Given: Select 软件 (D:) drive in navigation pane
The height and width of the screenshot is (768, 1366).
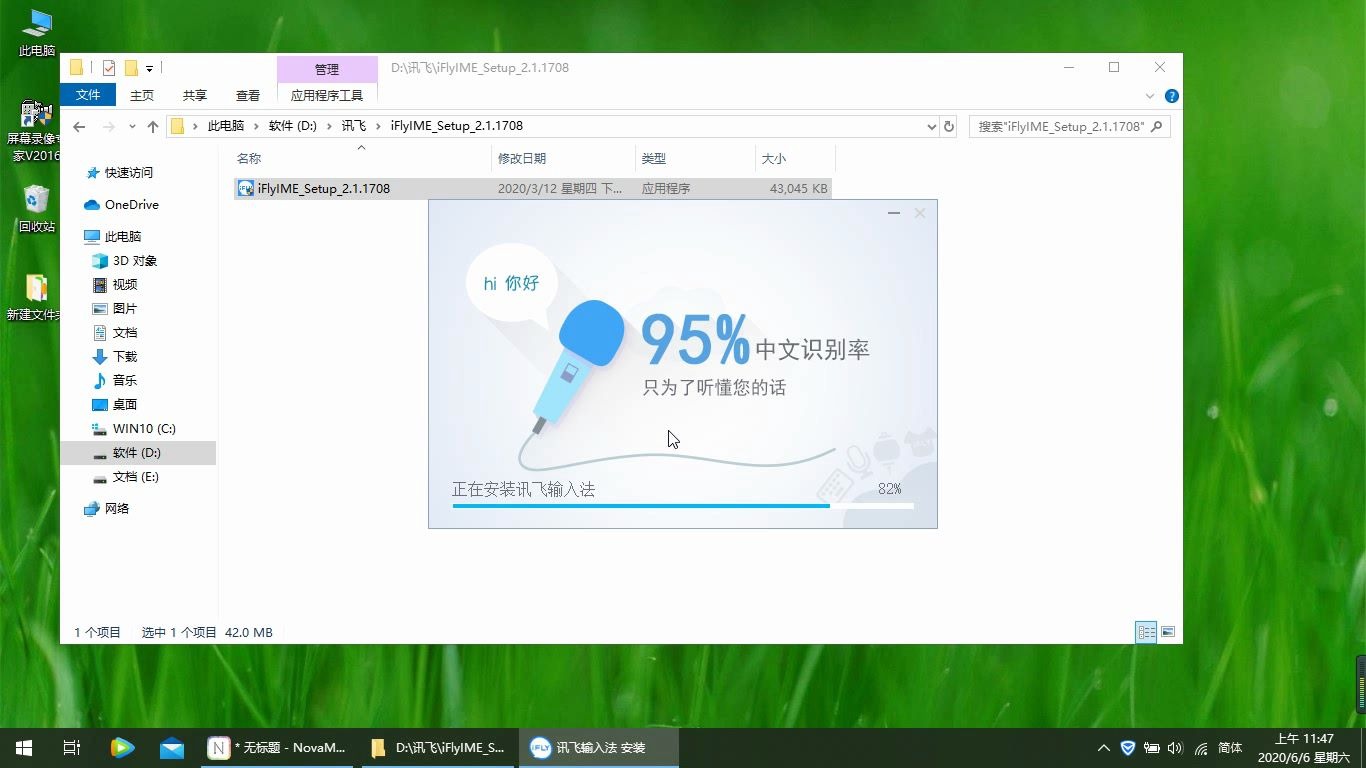Looking at the screenshot, I should pos(136,452).
